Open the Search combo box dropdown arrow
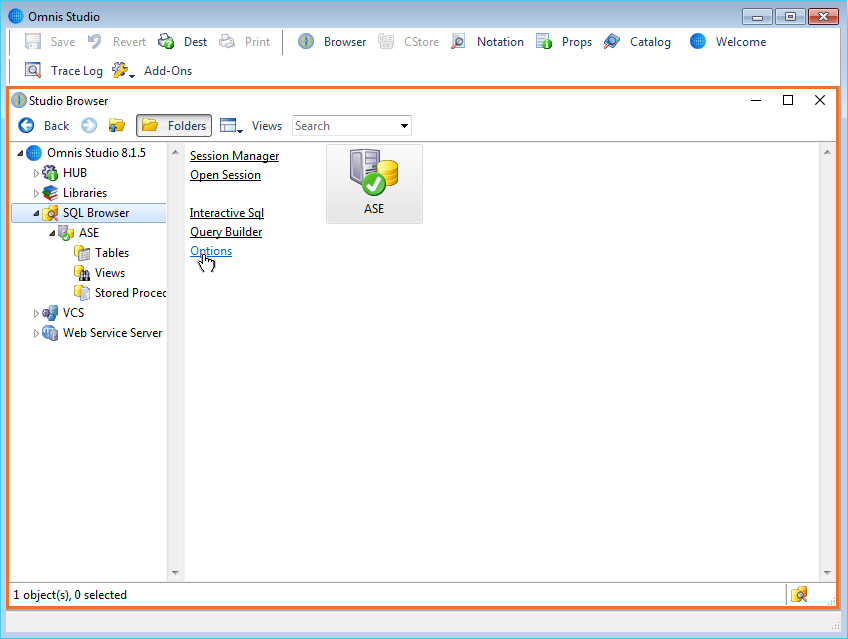848x639 pixels. pyautogui.click(x=404, y=126)
